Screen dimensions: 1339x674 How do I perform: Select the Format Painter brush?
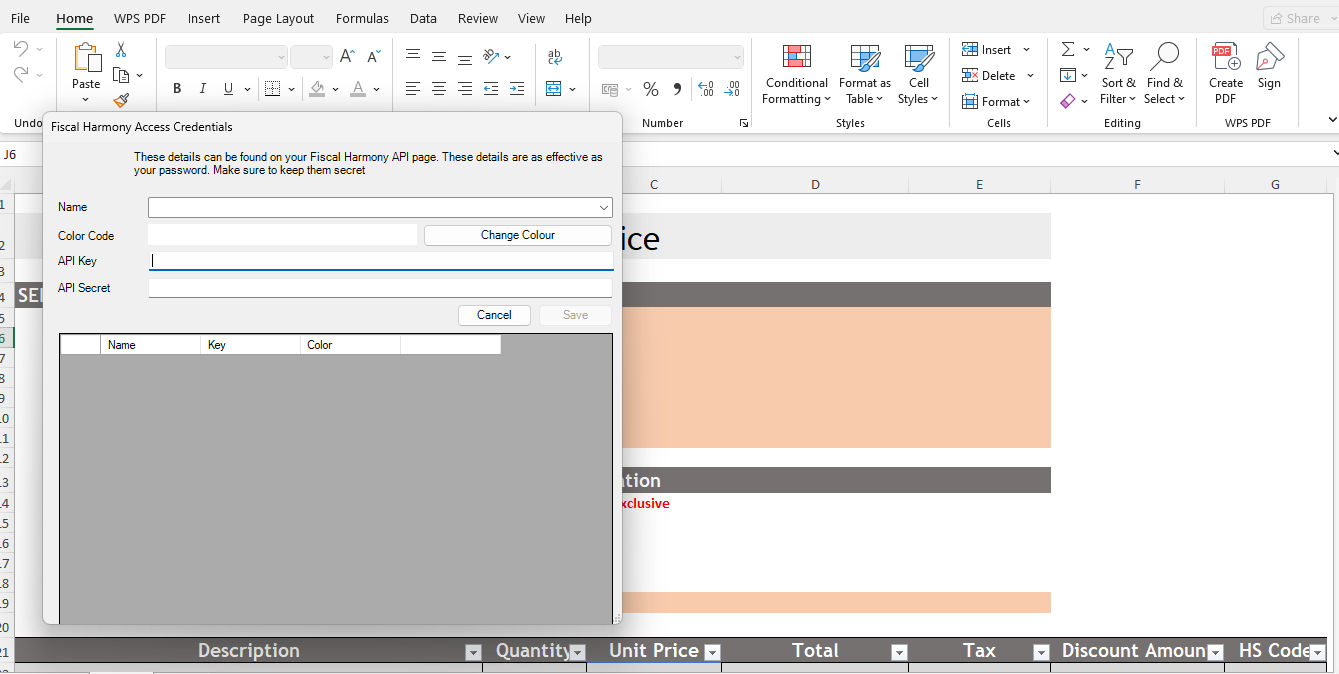[x=121, y=100]
